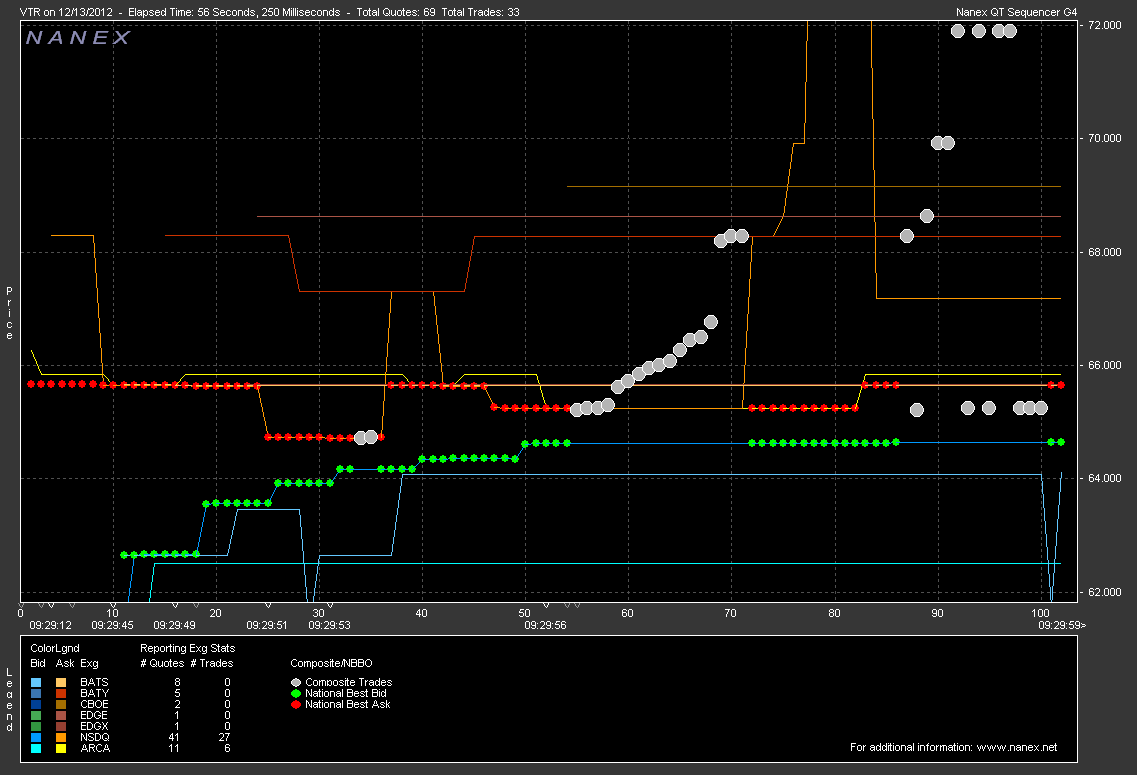Click the ARCA ask yellow color swatch
1137x775 pixels.
pos(61,748)
